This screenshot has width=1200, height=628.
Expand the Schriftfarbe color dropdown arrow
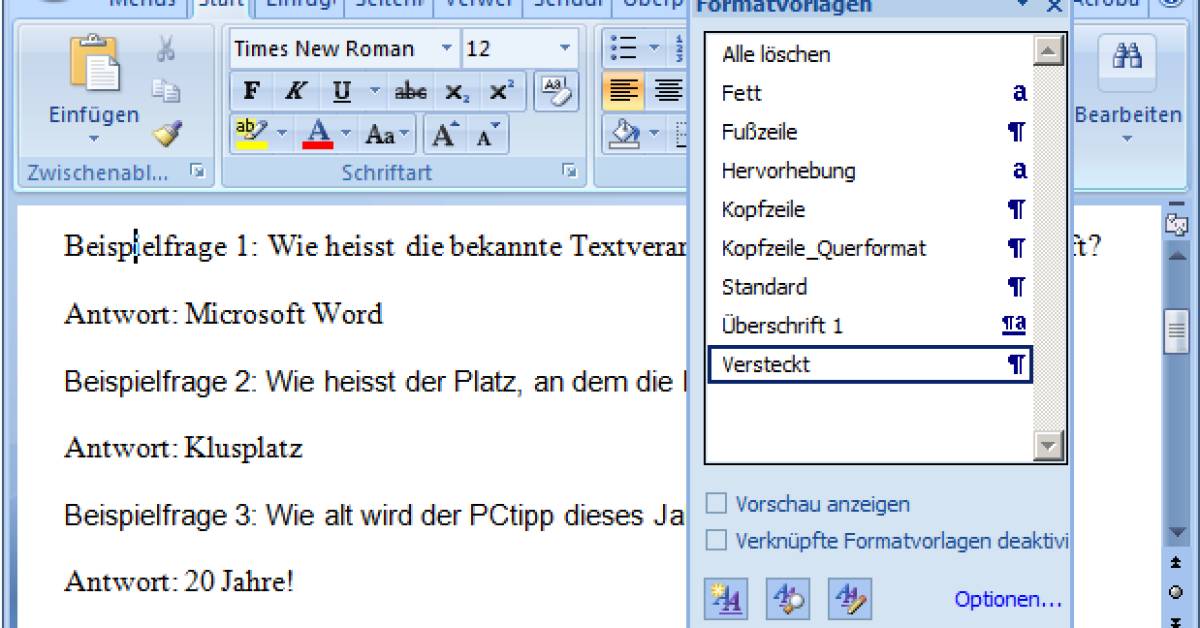(345, 133)
